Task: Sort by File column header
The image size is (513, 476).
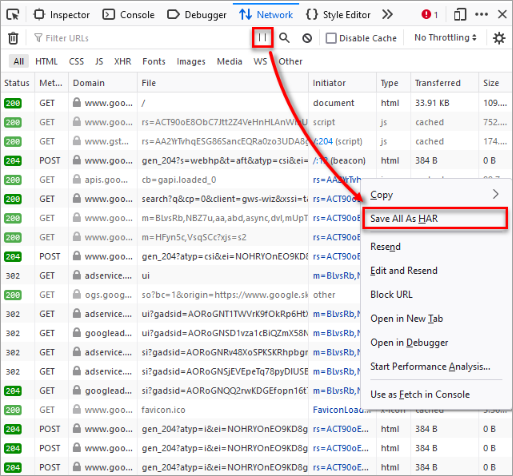Action: [x=223, y=83]
